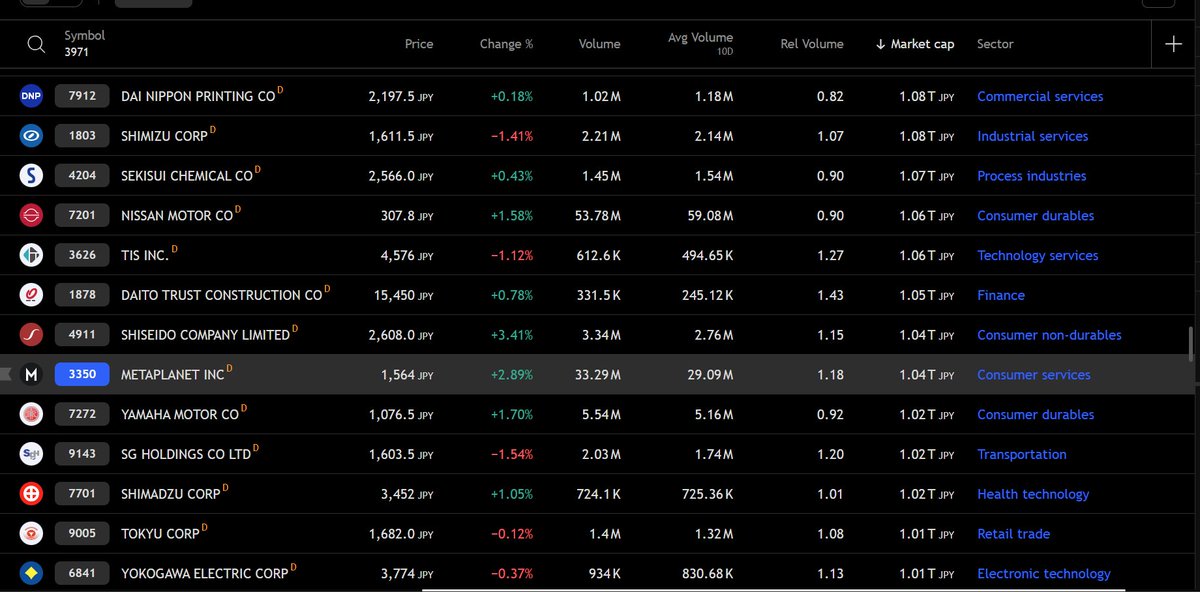
Task: Select the METAPLANET INC company name
Action: (173, 375)
